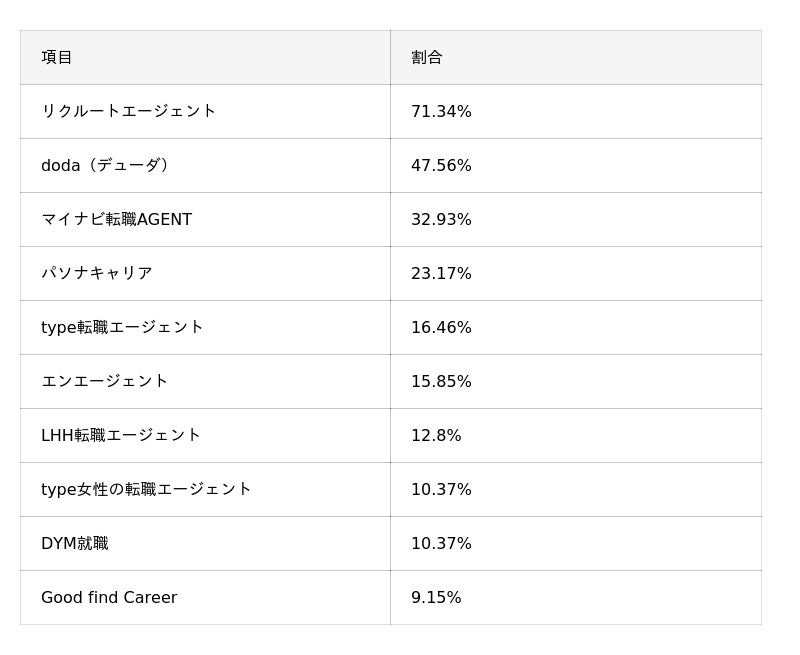Click the 47.56% percentage cell
The height and width of the screenshot is (655, 800).
[441, 165]
